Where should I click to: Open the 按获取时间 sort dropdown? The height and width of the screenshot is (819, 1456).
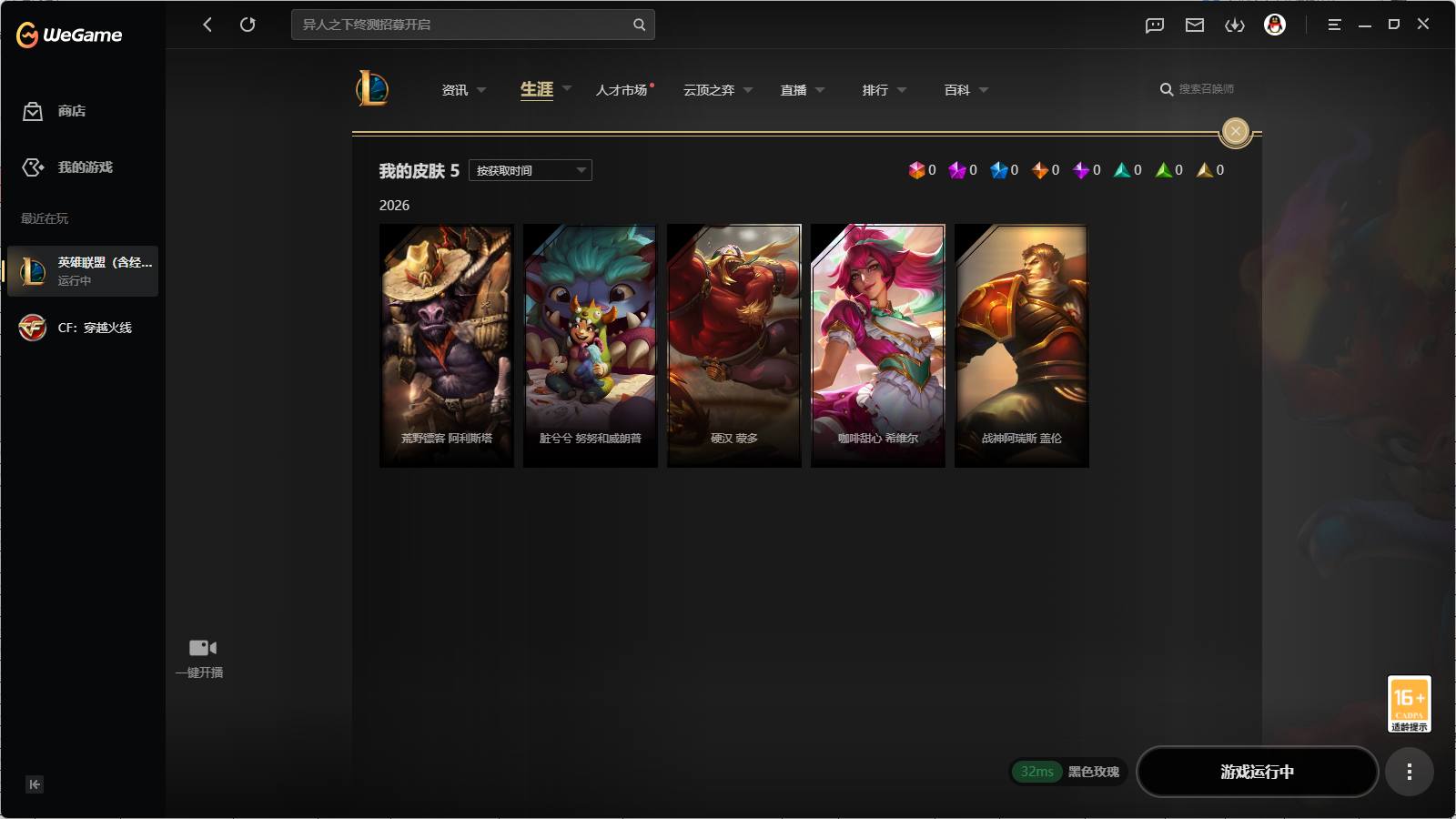[x=531, y=170]
